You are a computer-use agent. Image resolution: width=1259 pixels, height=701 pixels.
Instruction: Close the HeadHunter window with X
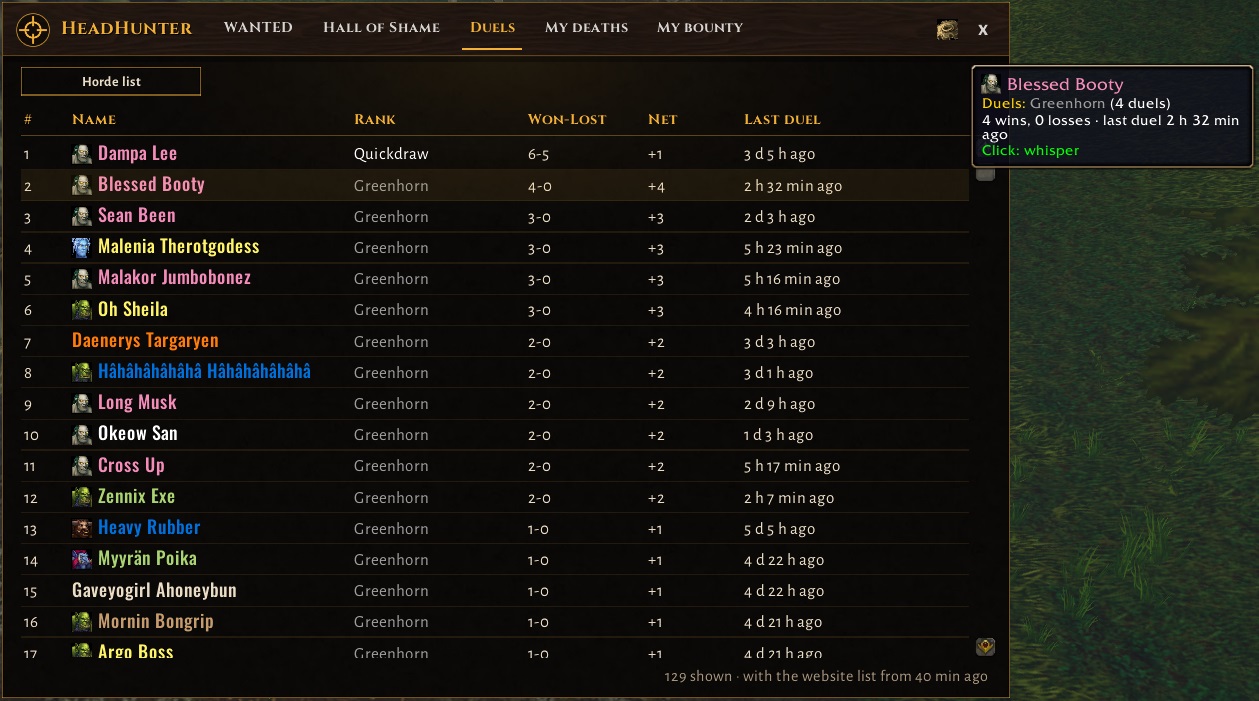click(983, 30)
